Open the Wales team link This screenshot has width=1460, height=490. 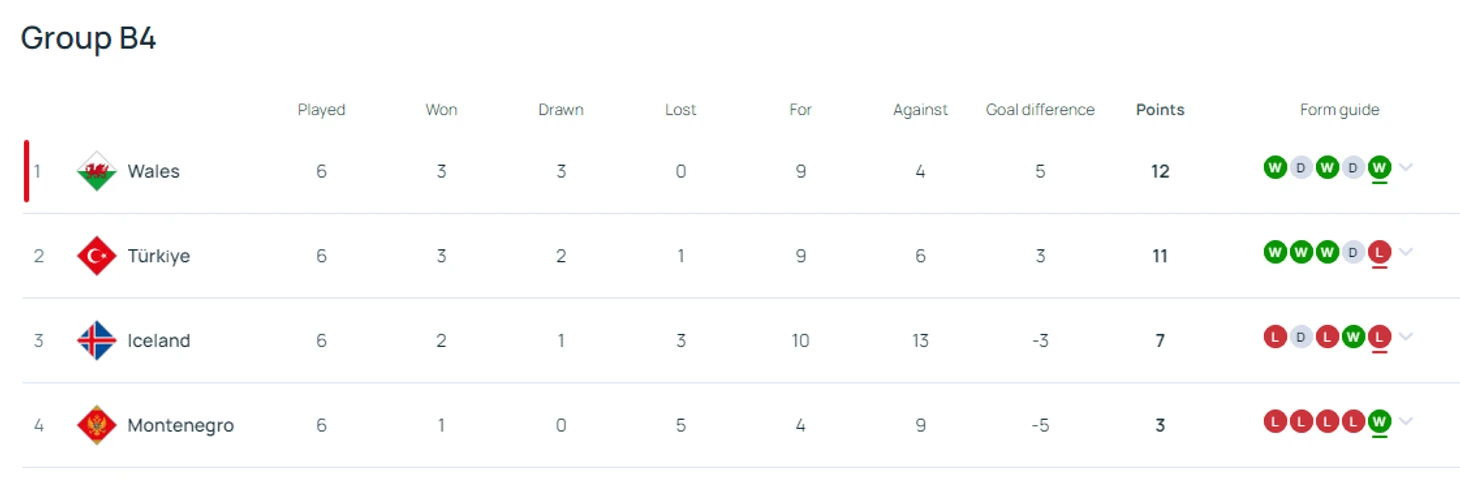pos(153,171)
